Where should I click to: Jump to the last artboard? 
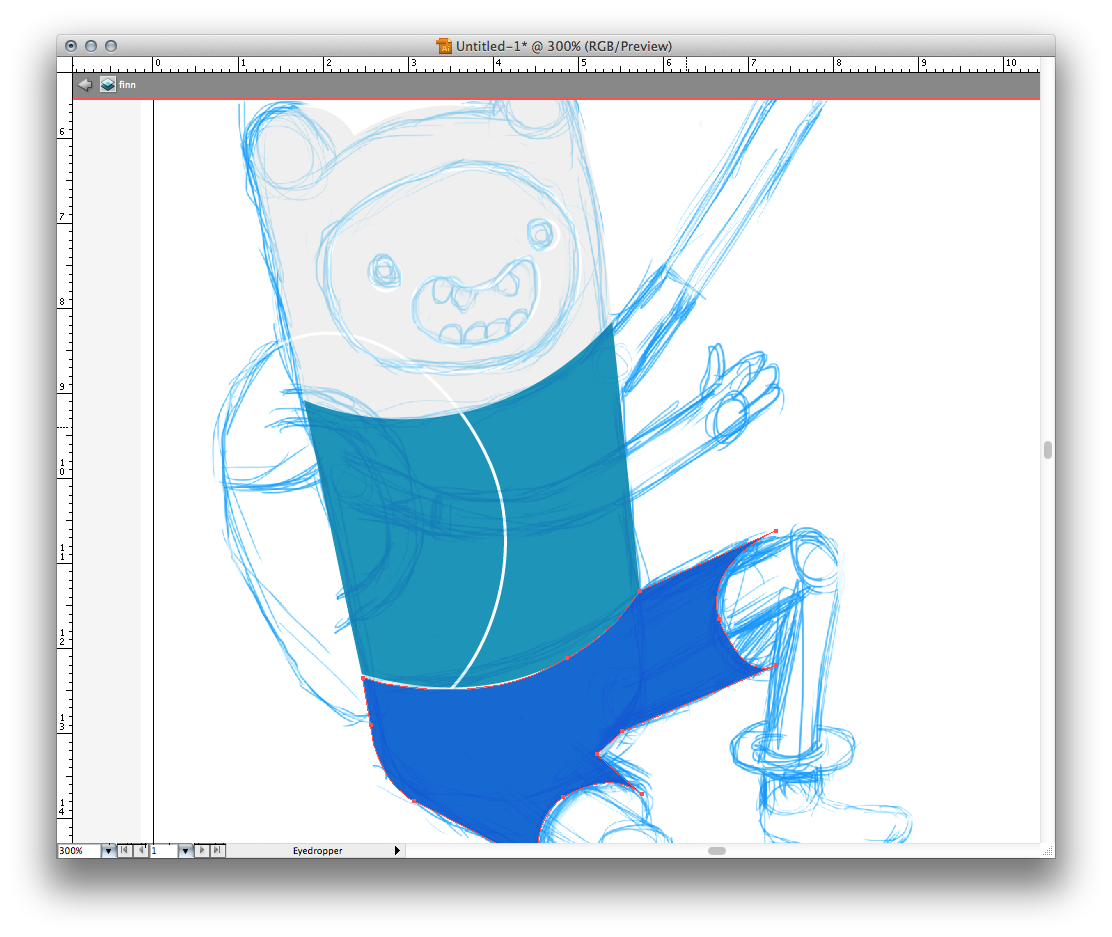218,850
